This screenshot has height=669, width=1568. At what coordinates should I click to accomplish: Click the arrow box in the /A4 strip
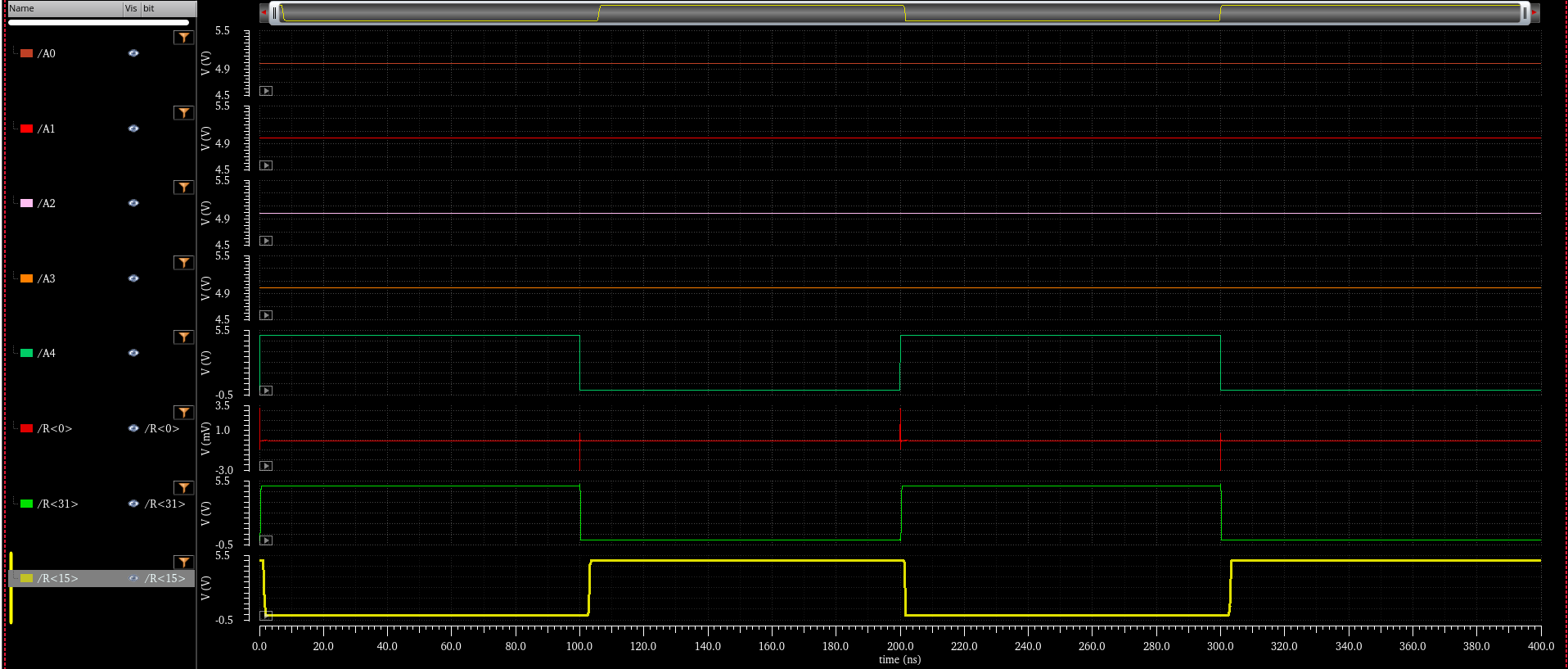tap(266, 391)
